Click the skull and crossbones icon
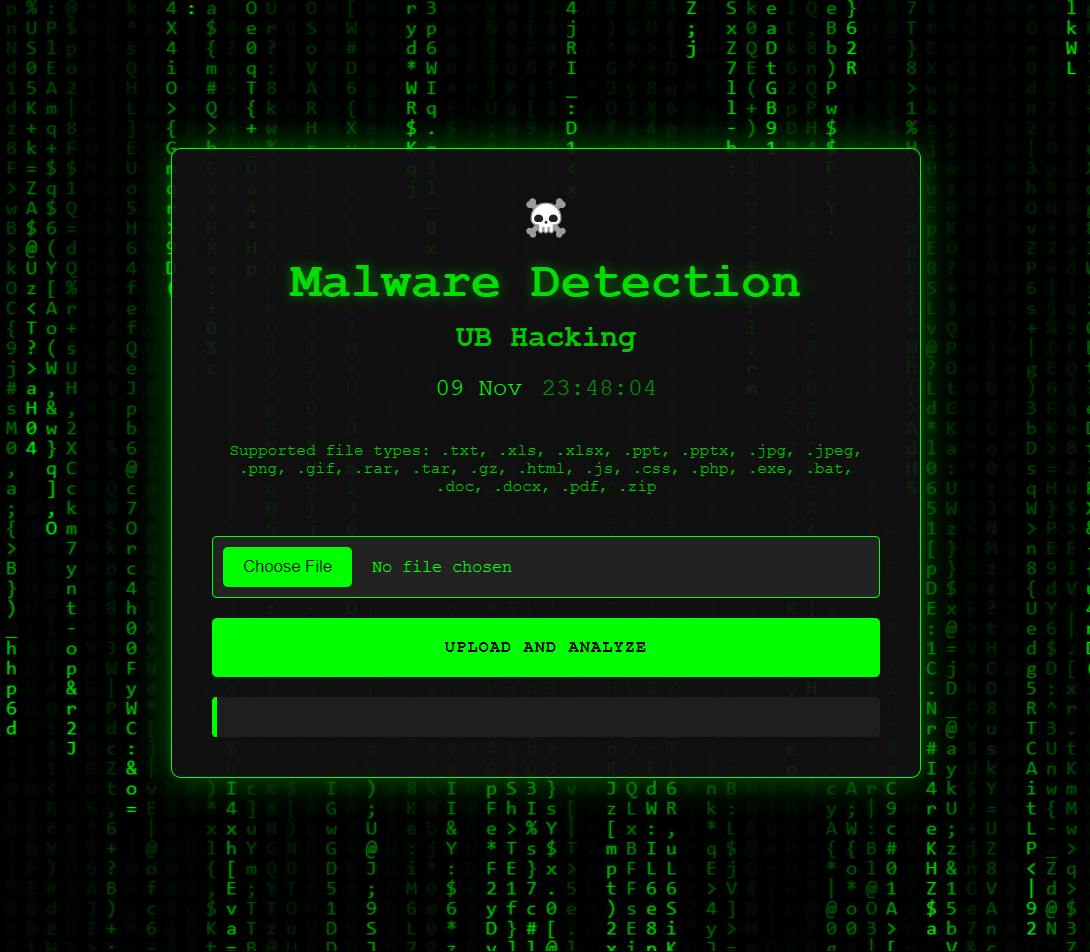 click(546, 218)
